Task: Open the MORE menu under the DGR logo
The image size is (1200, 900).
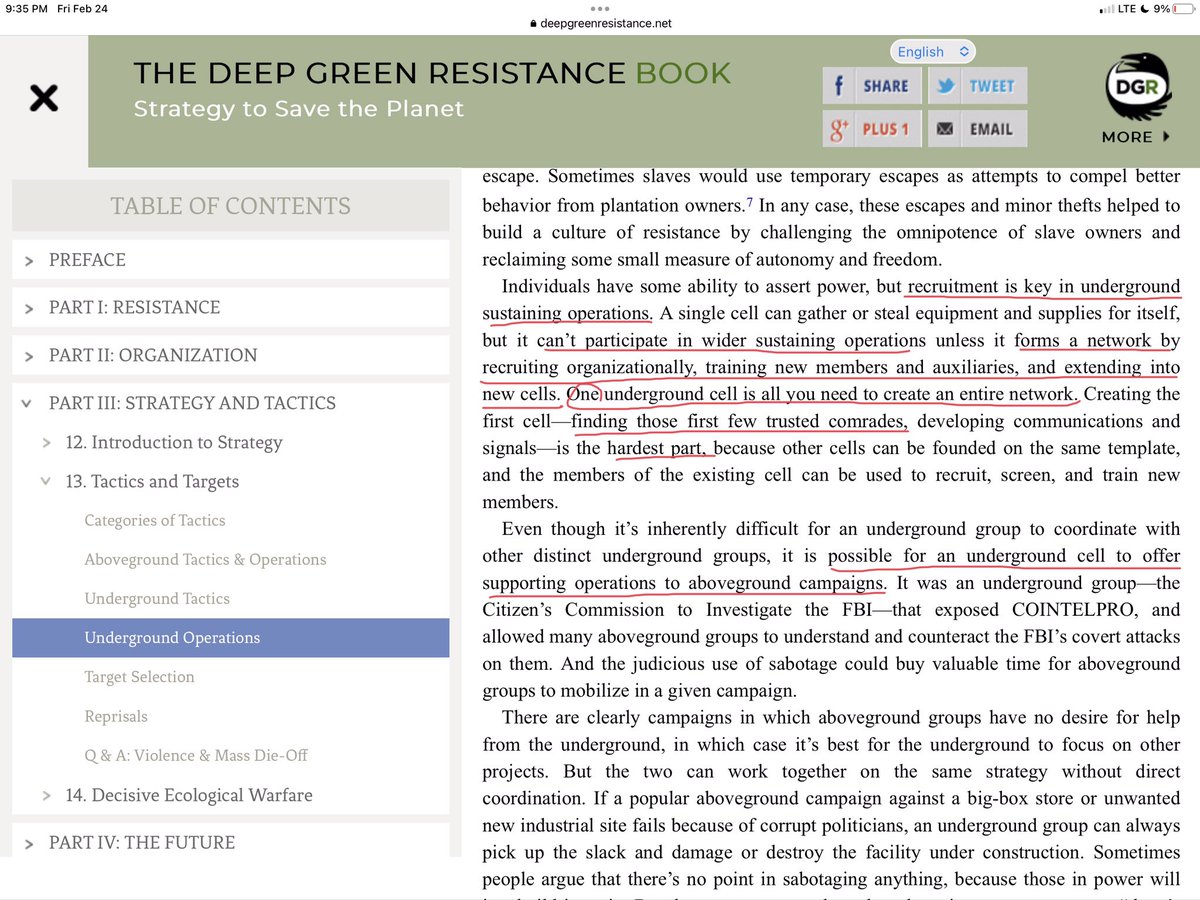Action: (x=1134, y=137)
